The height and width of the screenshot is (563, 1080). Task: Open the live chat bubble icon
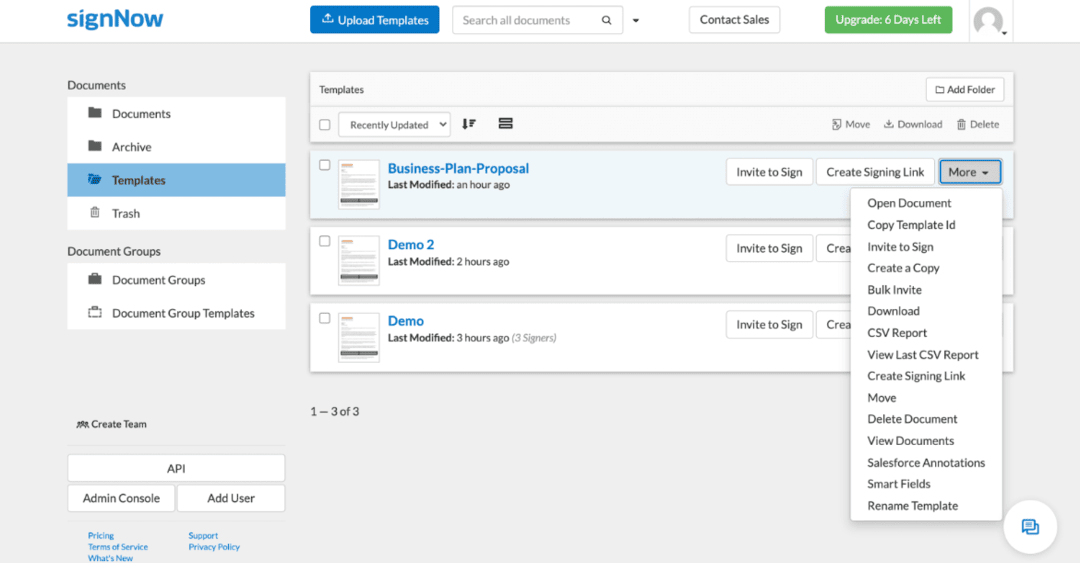(1029, 527)
